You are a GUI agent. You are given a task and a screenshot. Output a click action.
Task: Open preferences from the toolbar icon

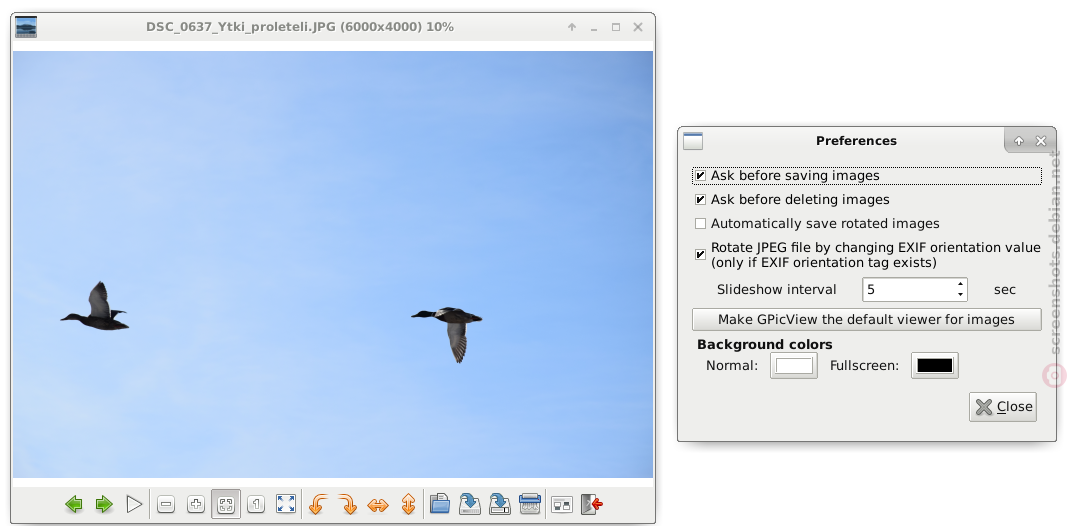pos(561,504)
